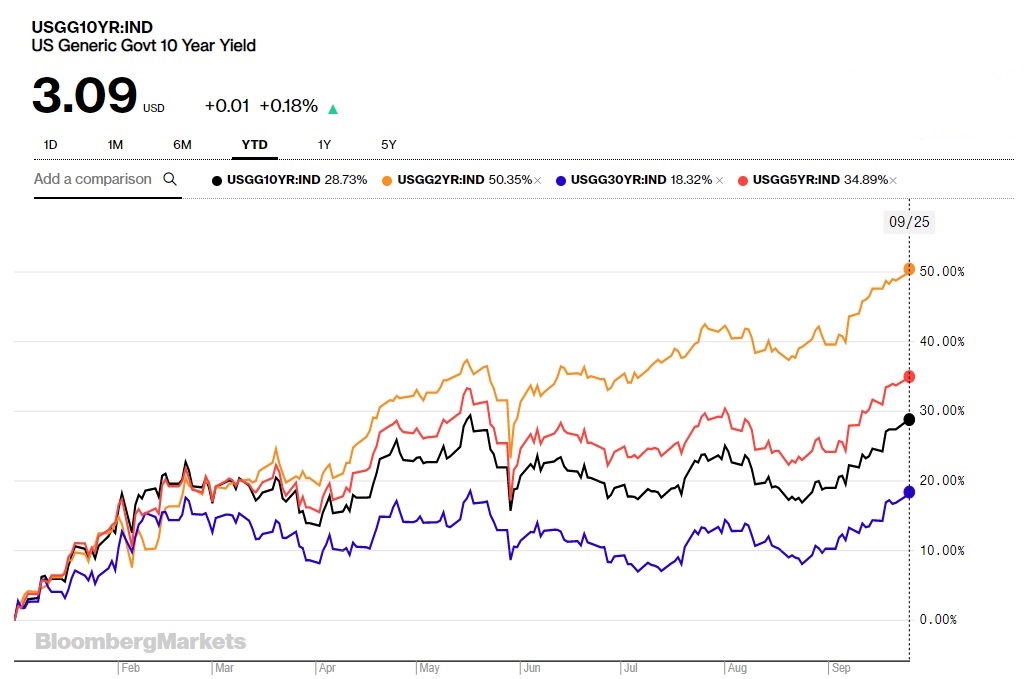This screenshot has height=679, width=1025.
Task: Remove the USGG5YR:IND comparison
Action: [x=893, y=180]
